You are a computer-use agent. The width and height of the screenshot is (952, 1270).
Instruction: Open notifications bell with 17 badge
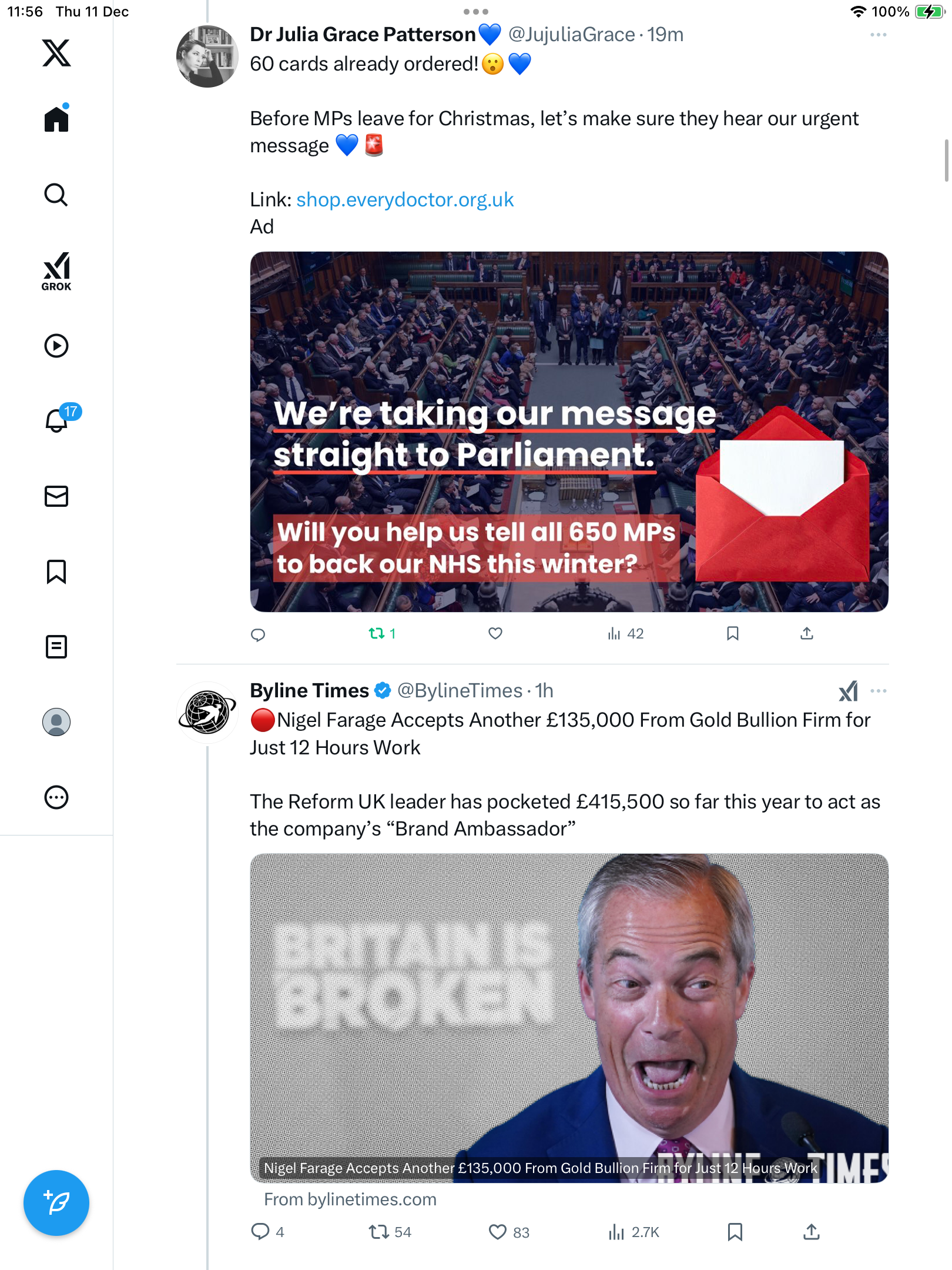point(58,420)
